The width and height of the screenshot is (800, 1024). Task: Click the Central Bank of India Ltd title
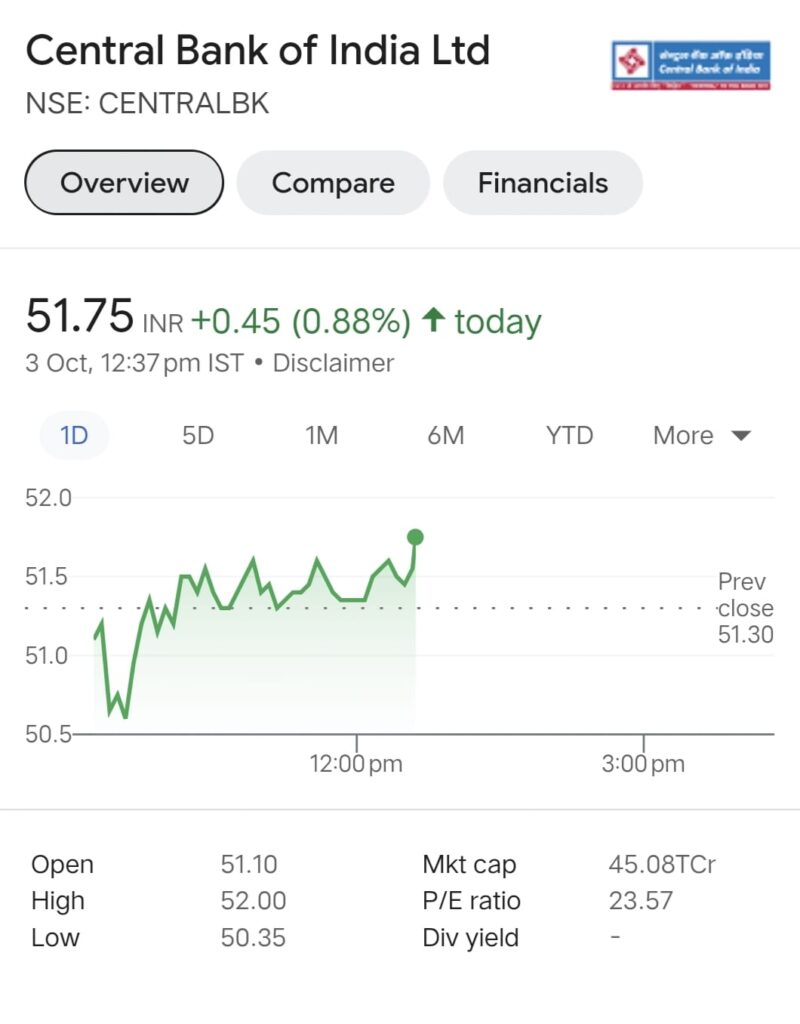pyautogui.click(x=258, y=50)
